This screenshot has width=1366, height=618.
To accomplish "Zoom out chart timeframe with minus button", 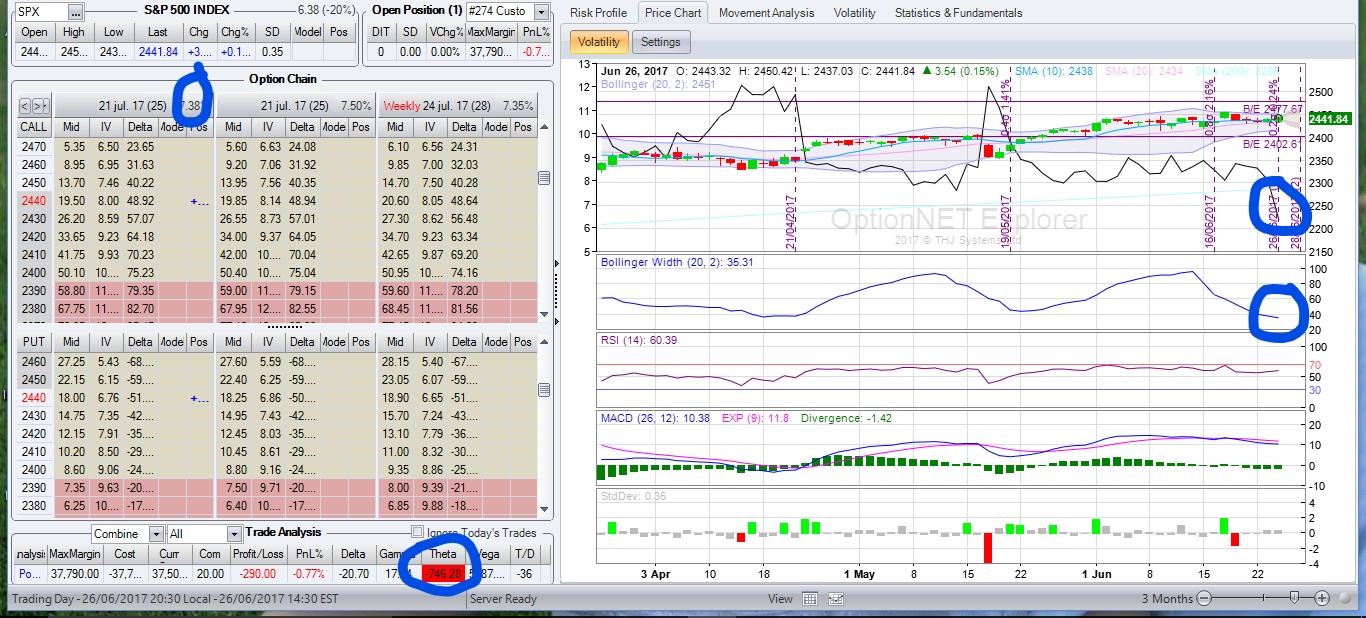I will click(1204, 598).
